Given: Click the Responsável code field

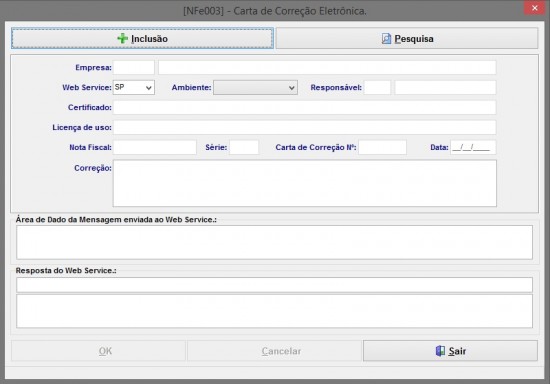Looking at the screenshot, I should click(x=377, y=87).
